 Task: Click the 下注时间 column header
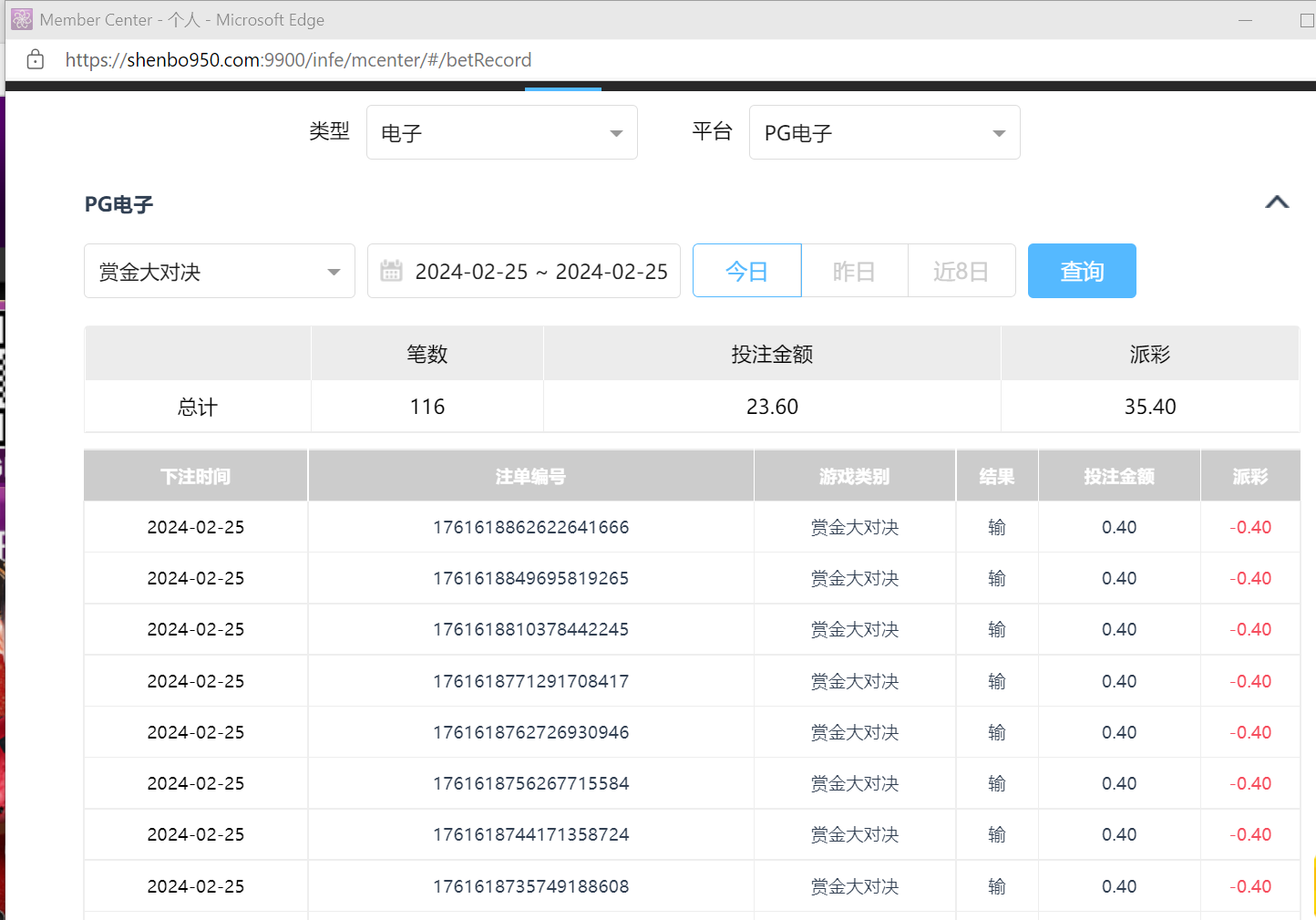click(x=196, y=476)
